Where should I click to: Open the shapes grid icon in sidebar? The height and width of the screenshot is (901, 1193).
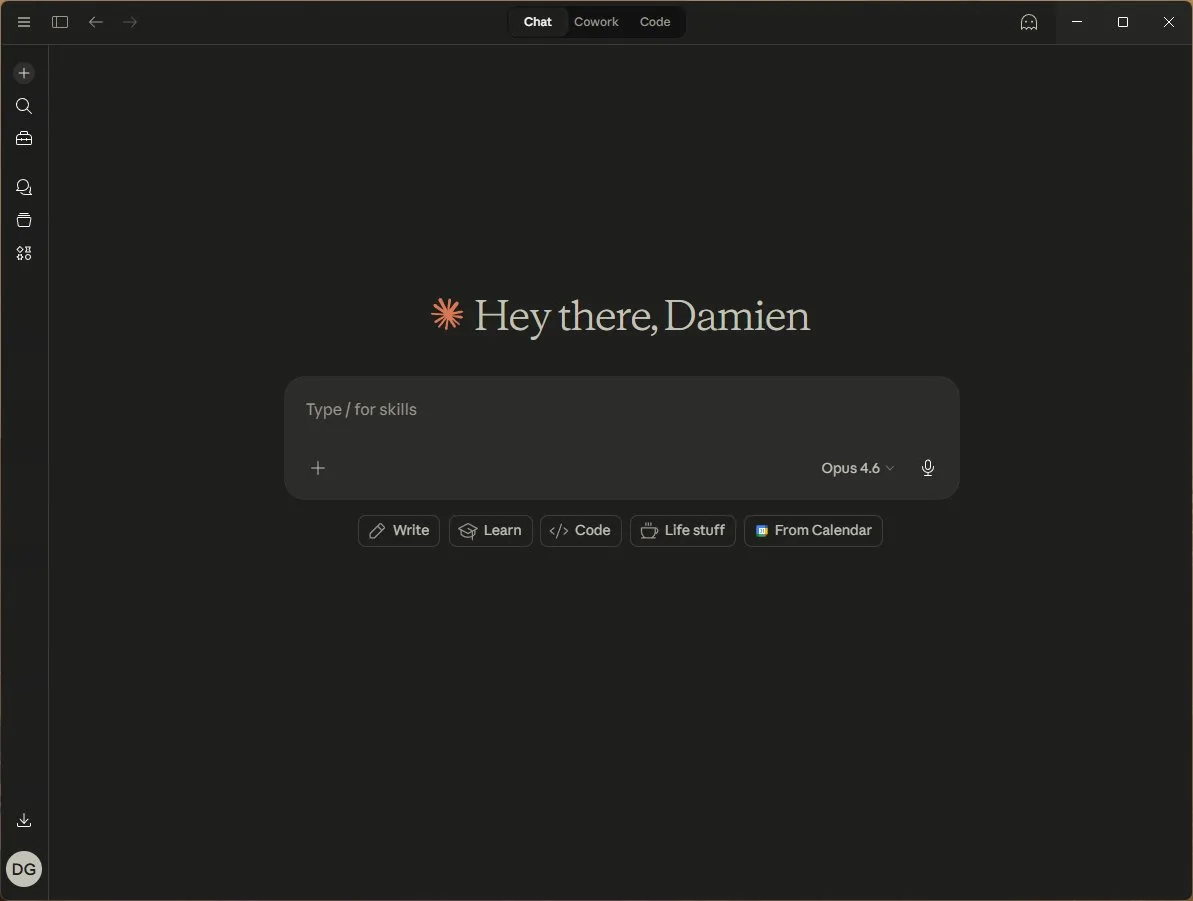point(24,253)
